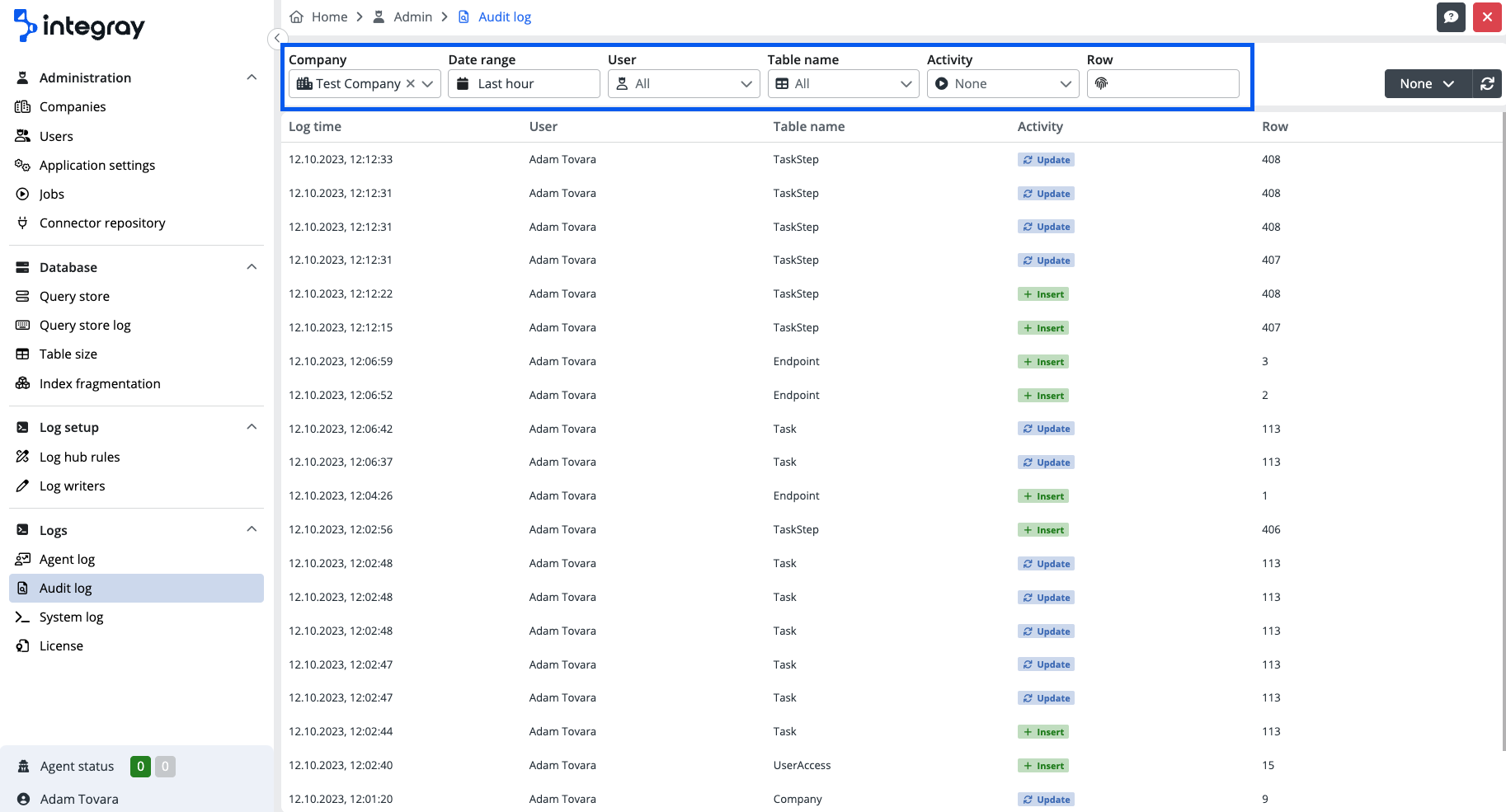Open the chat feedback icon at top right
Viewport: 1506px width, 812px height.
coord(1451,17)
